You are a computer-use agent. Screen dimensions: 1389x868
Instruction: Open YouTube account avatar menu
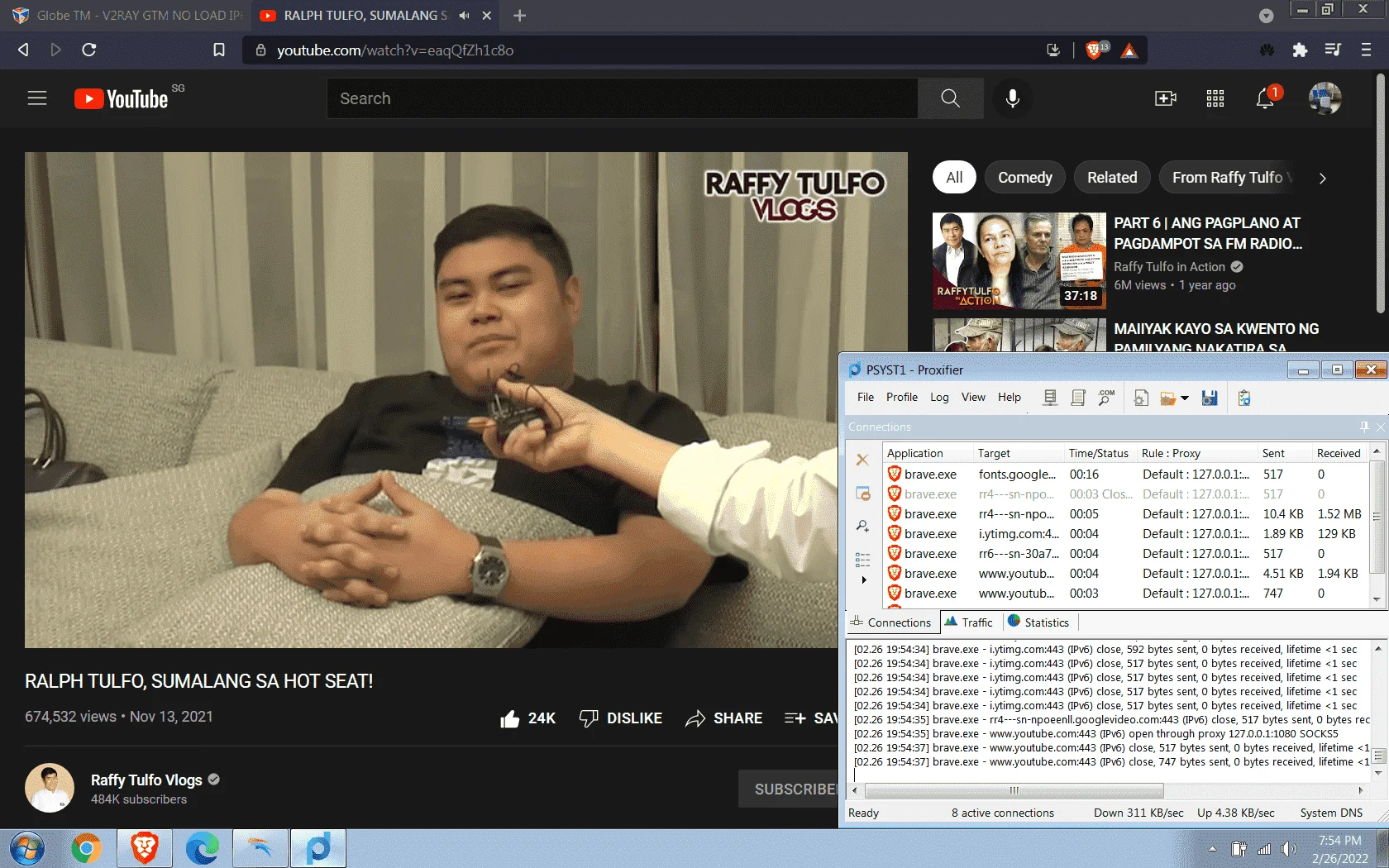click(1325, 98)
